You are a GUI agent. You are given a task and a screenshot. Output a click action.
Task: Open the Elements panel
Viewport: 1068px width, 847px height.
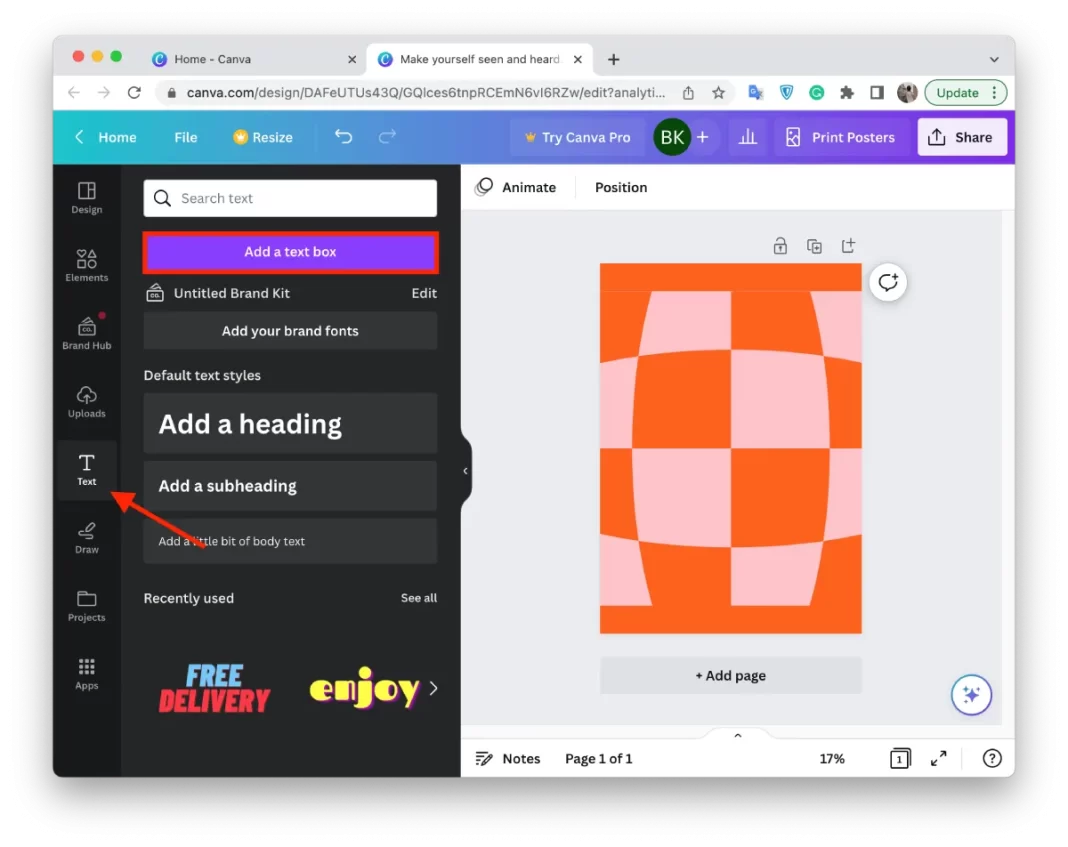coord(87,266)
